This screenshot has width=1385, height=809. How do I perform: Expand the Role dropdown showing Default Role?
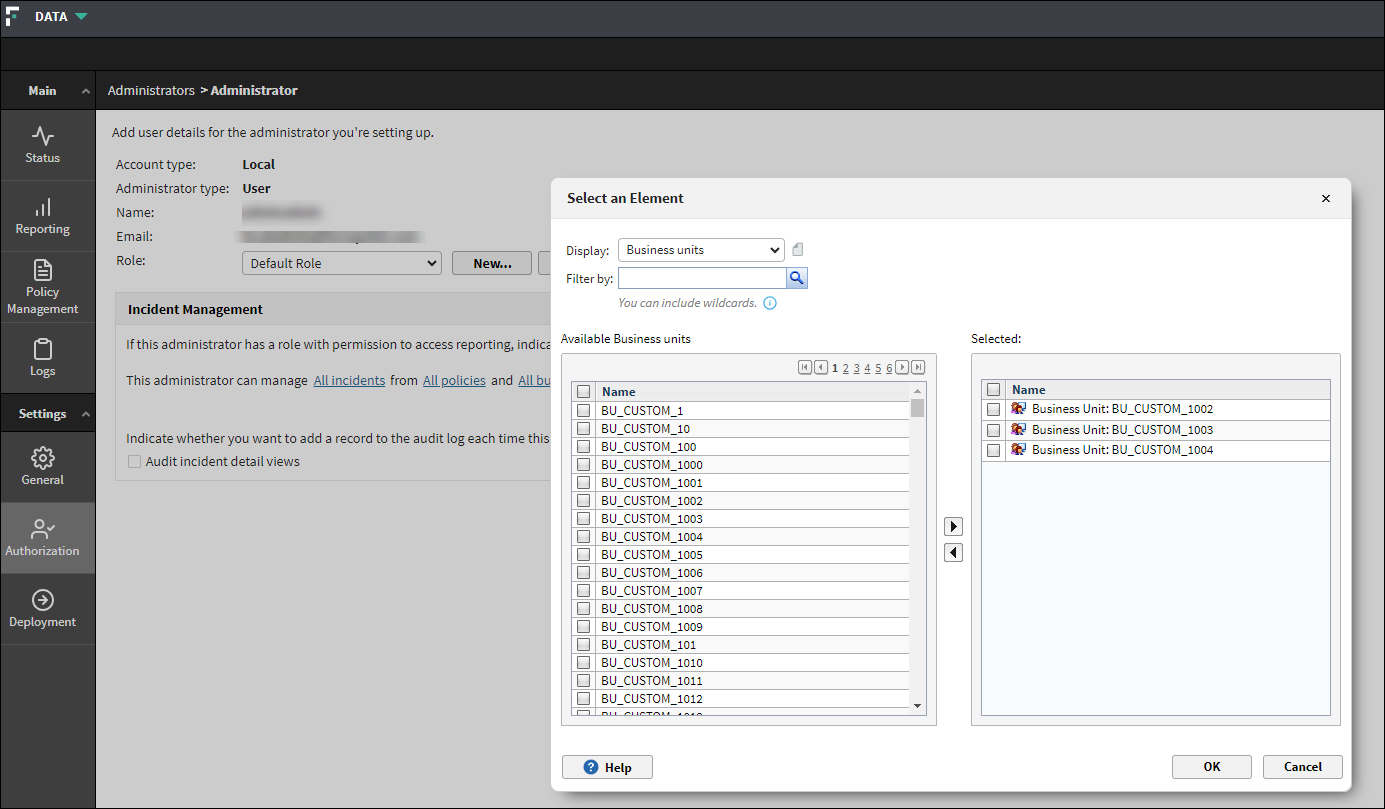pos(341,263)
